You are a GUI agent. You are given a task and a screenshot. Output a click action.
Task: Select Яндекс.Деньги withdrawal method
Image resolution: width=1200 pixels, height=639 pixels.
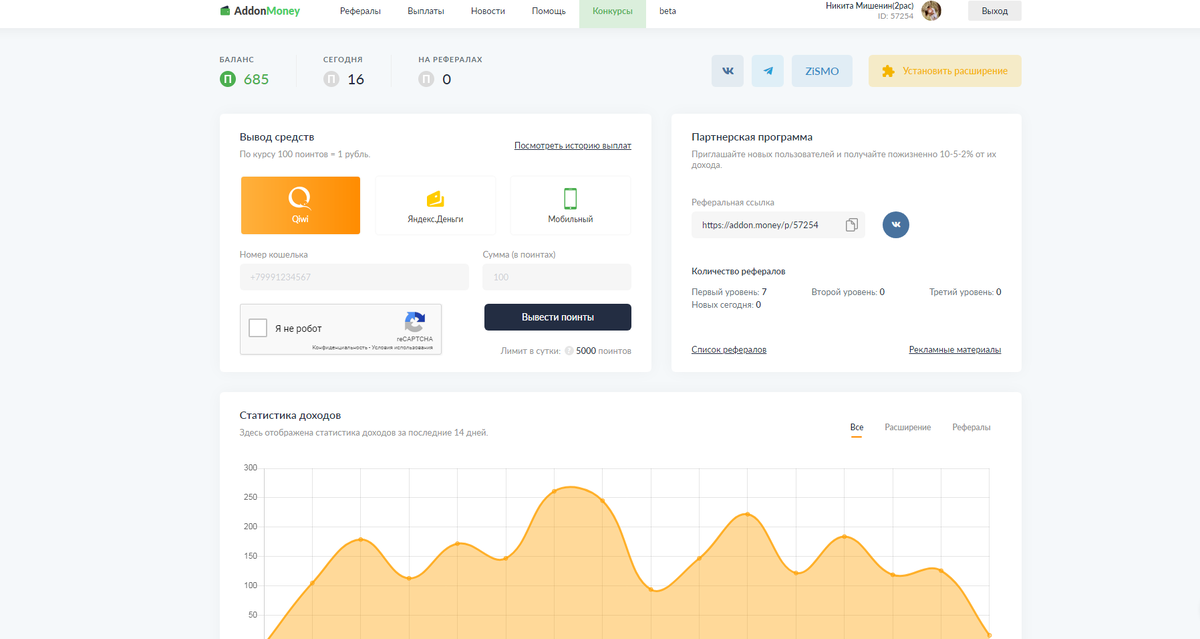click(435, 205)
